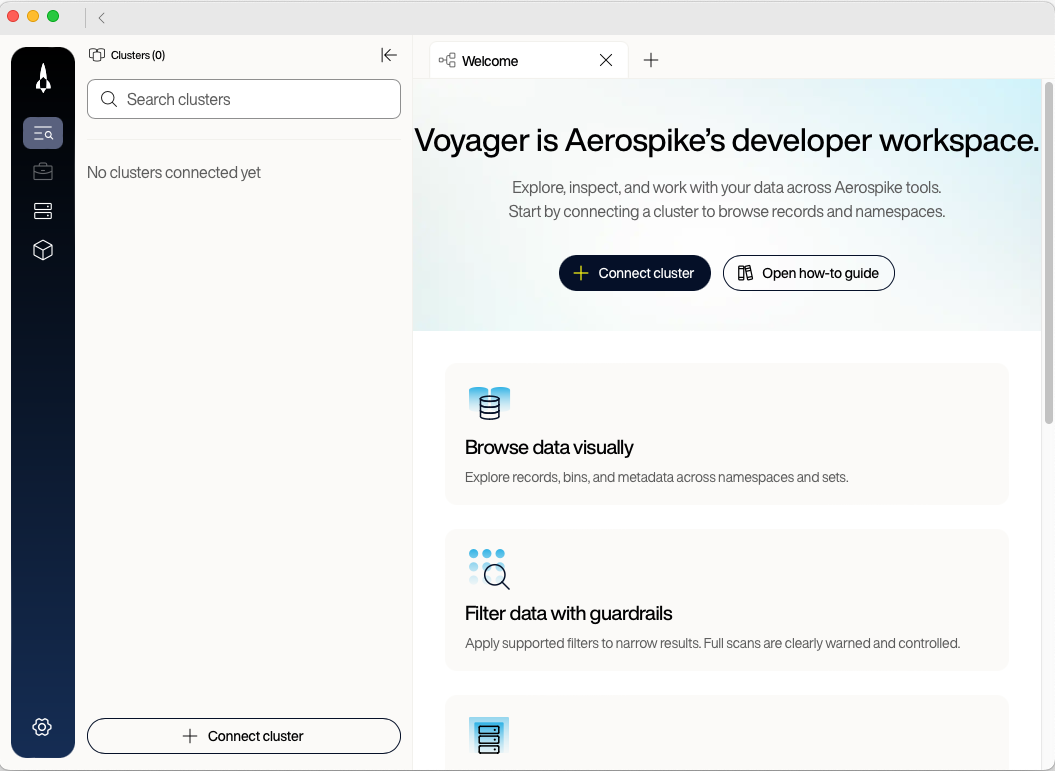Click the magnifier icon in Search clusters
1055x771 pixels.
(109, 100)
